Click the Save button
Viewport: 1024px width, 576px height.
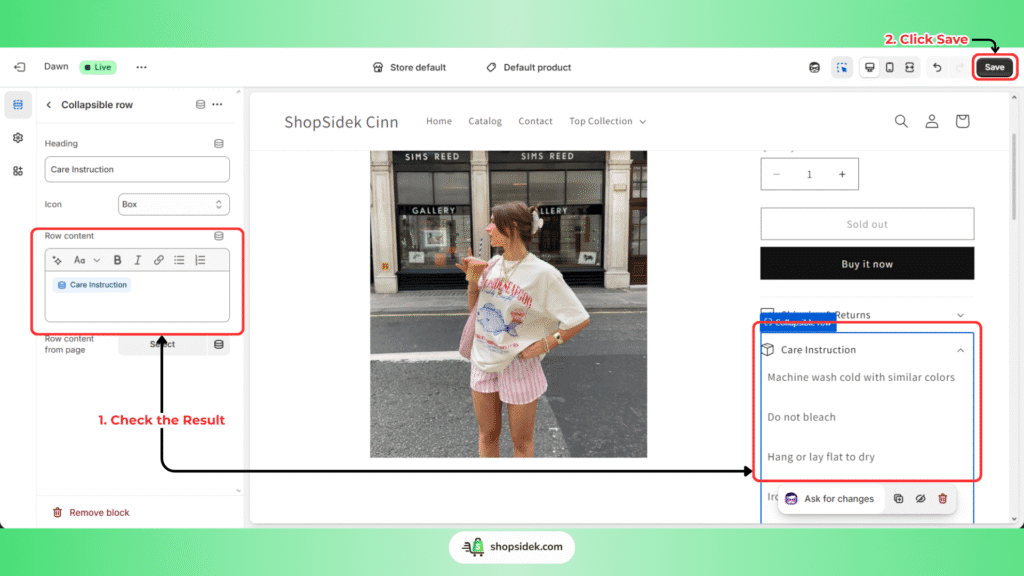pos(994,67)
